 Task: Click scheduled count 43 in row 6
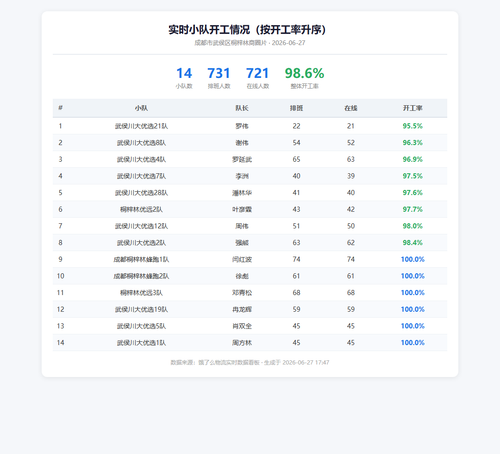pos(296,209)
